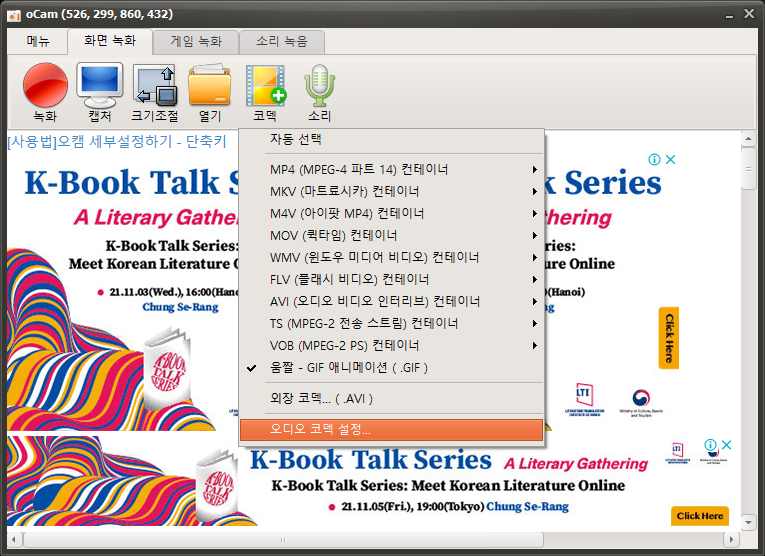765x556 pixels.
Task: Open the 메뉴 tab
Action: [x=38, y=41]
